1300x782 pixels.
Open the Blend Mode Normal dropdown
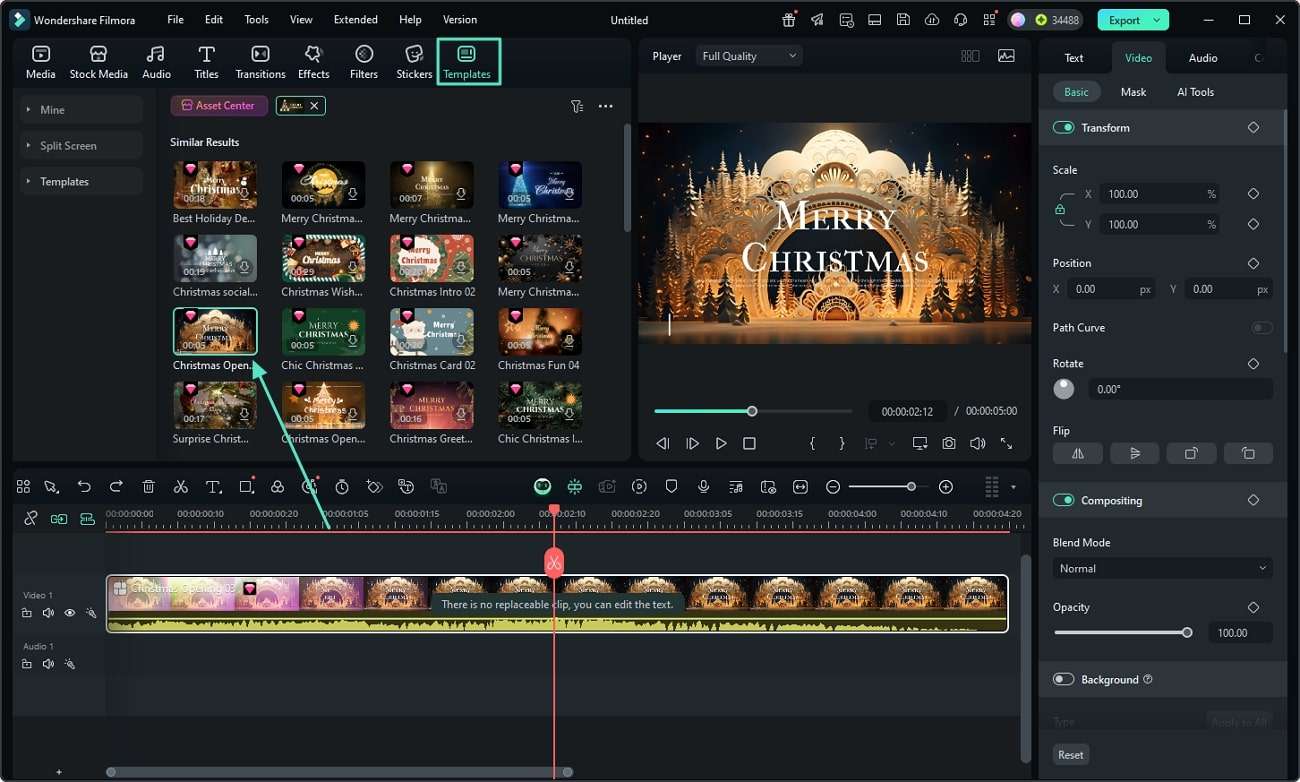point(1162,568)
